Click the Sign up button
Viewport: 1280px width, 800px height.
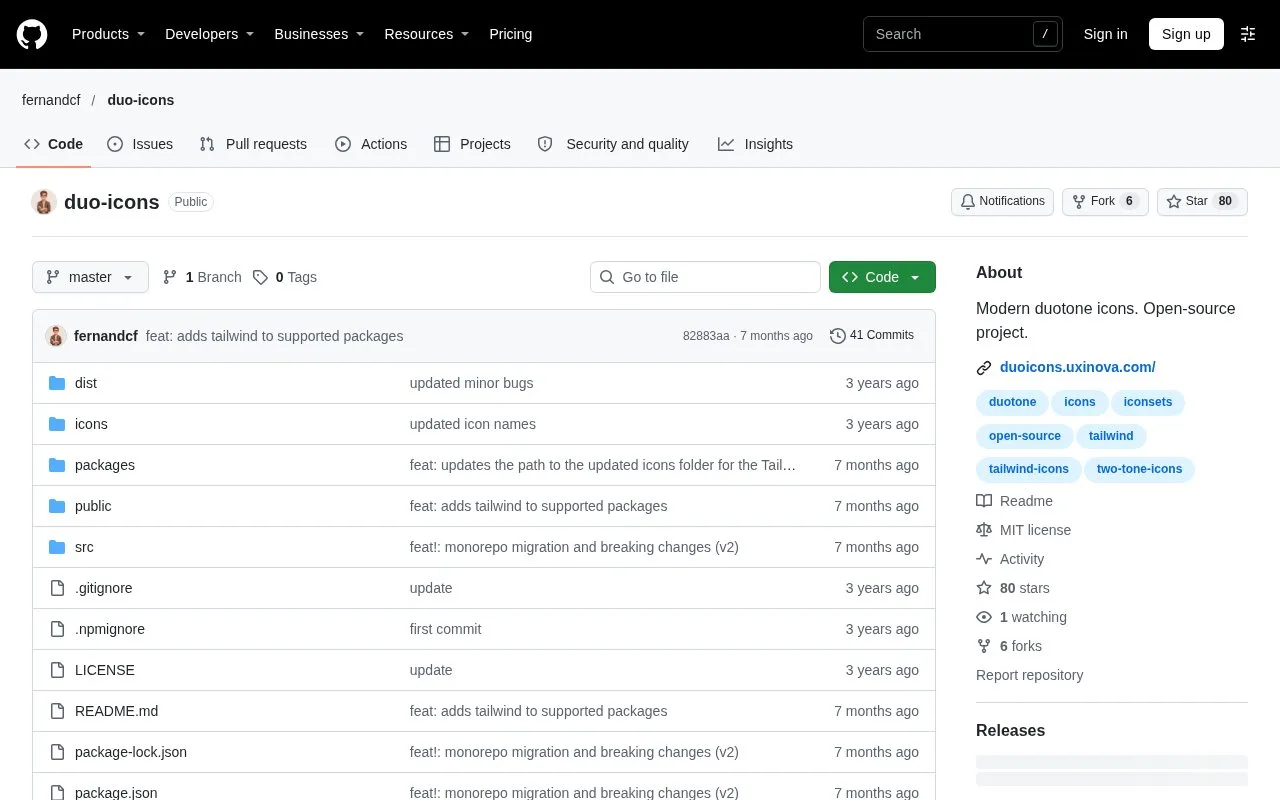tap(1186, 34)
